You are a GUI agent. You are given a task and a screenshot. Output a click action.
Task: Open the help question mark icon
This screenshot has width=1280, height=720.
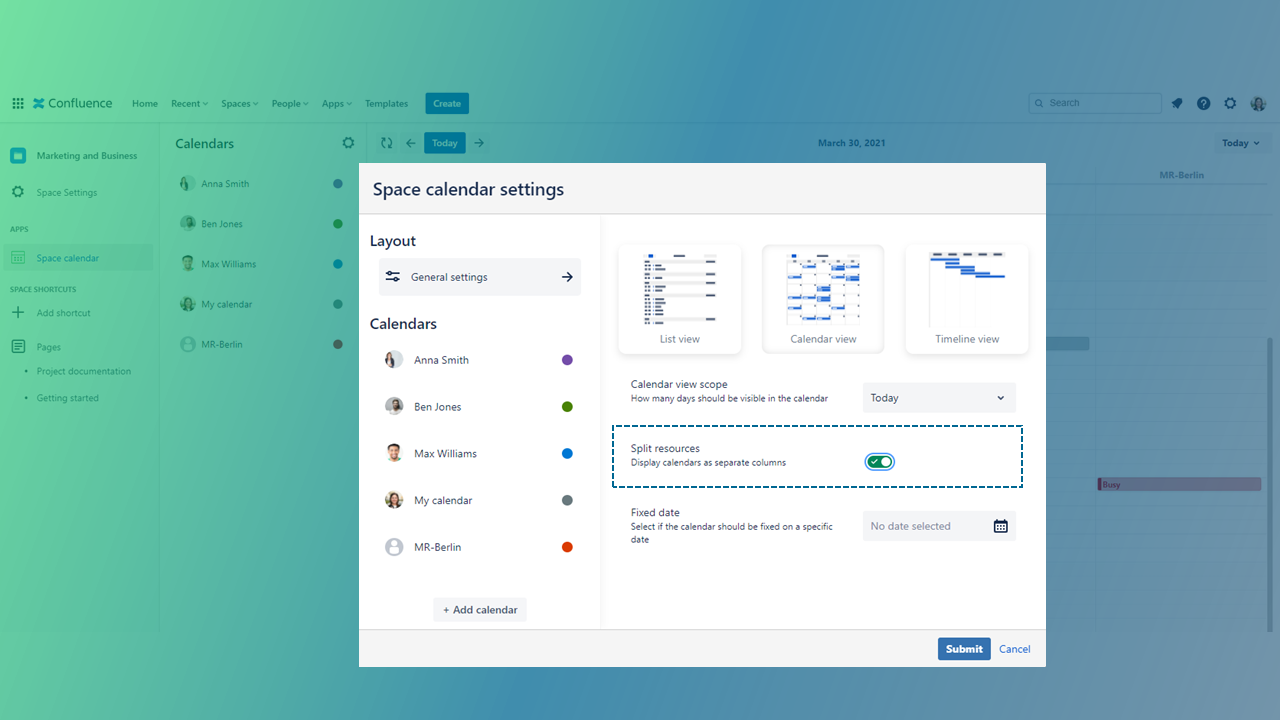[1203, 102]
